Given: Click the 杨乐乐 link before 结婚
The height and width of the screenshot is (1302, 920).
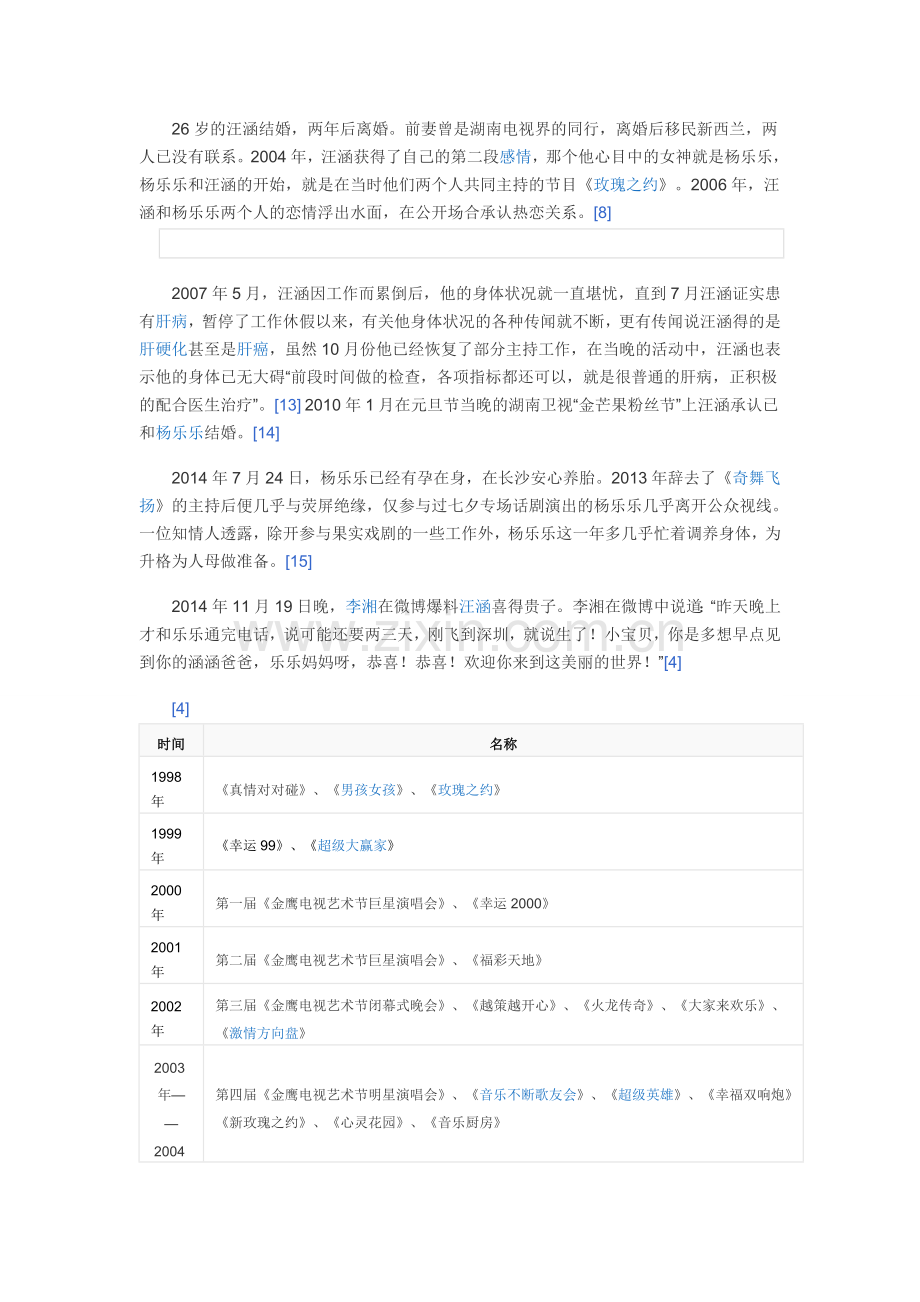Looking at the screenshot, I should 180,433.
